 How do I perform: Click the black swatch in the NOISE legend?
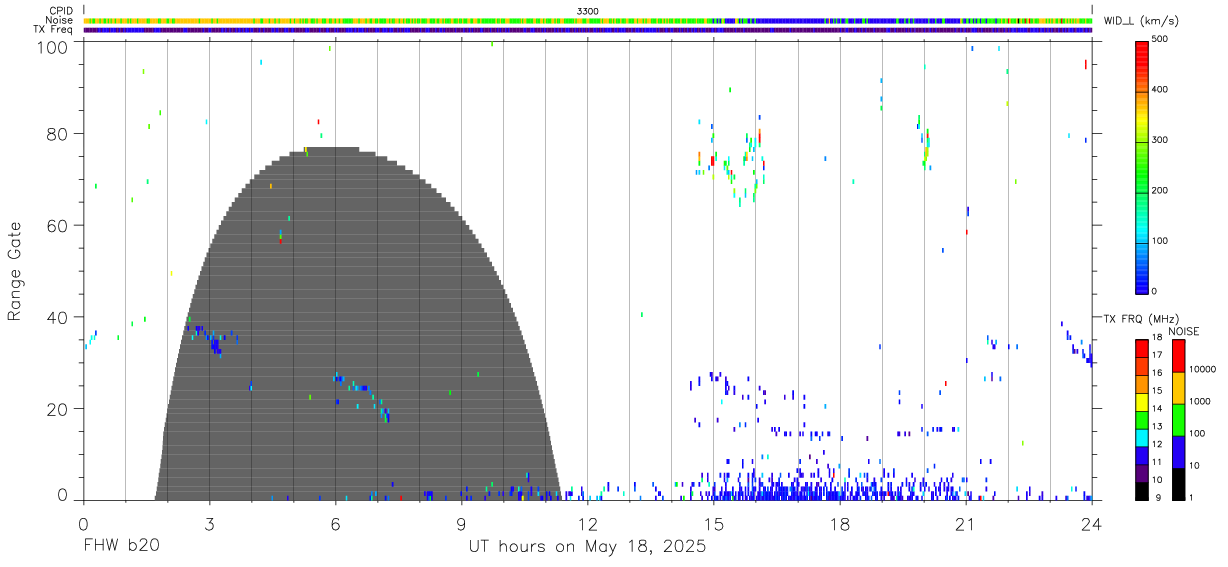(1179, 483)
